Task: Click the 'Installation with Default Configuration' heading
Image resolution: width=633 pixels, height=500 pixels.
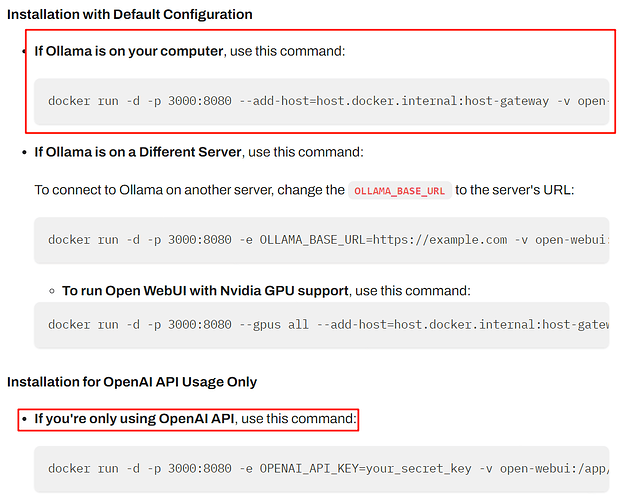Action: 130,15
